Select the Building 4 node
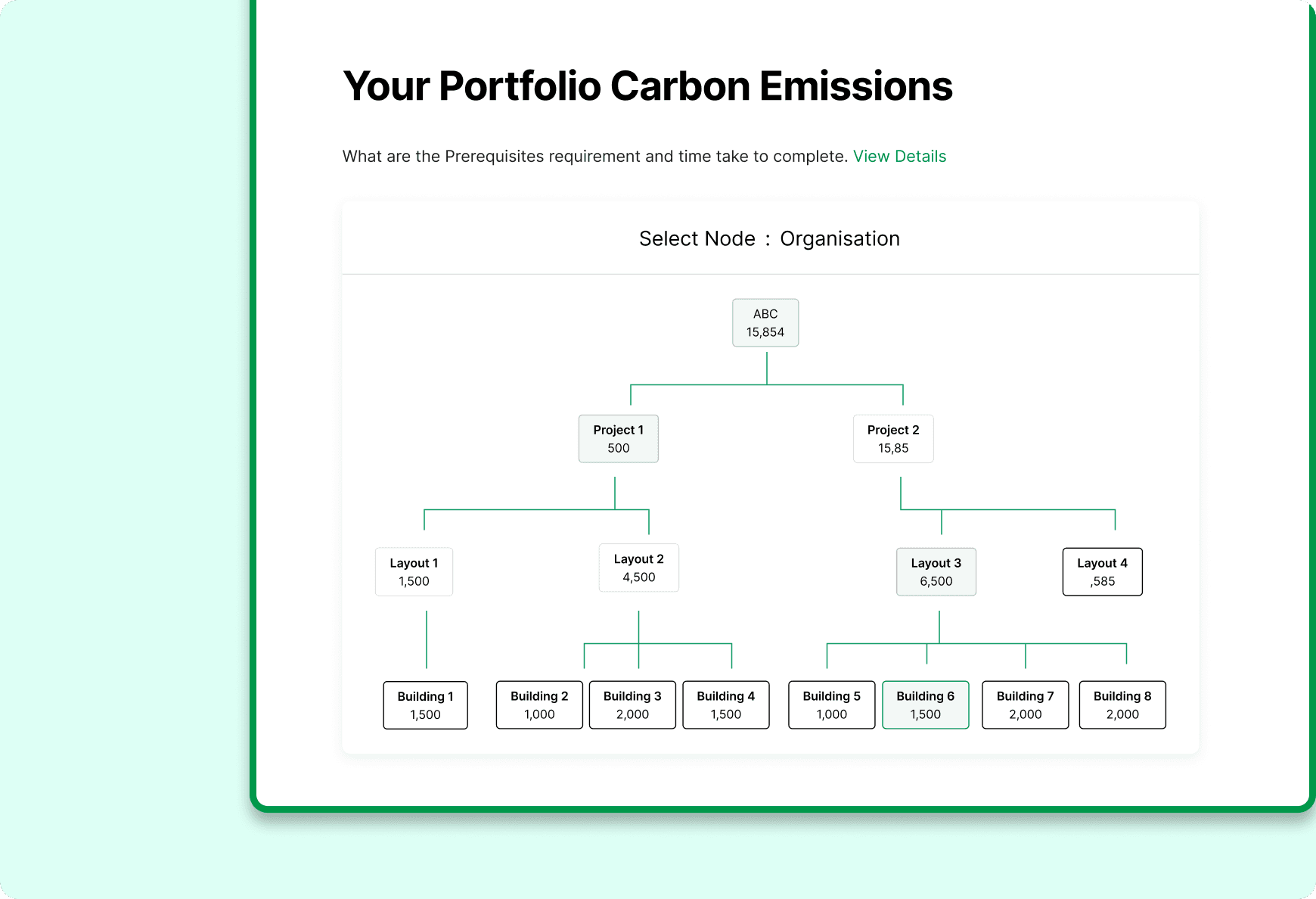 click(725, 705)
